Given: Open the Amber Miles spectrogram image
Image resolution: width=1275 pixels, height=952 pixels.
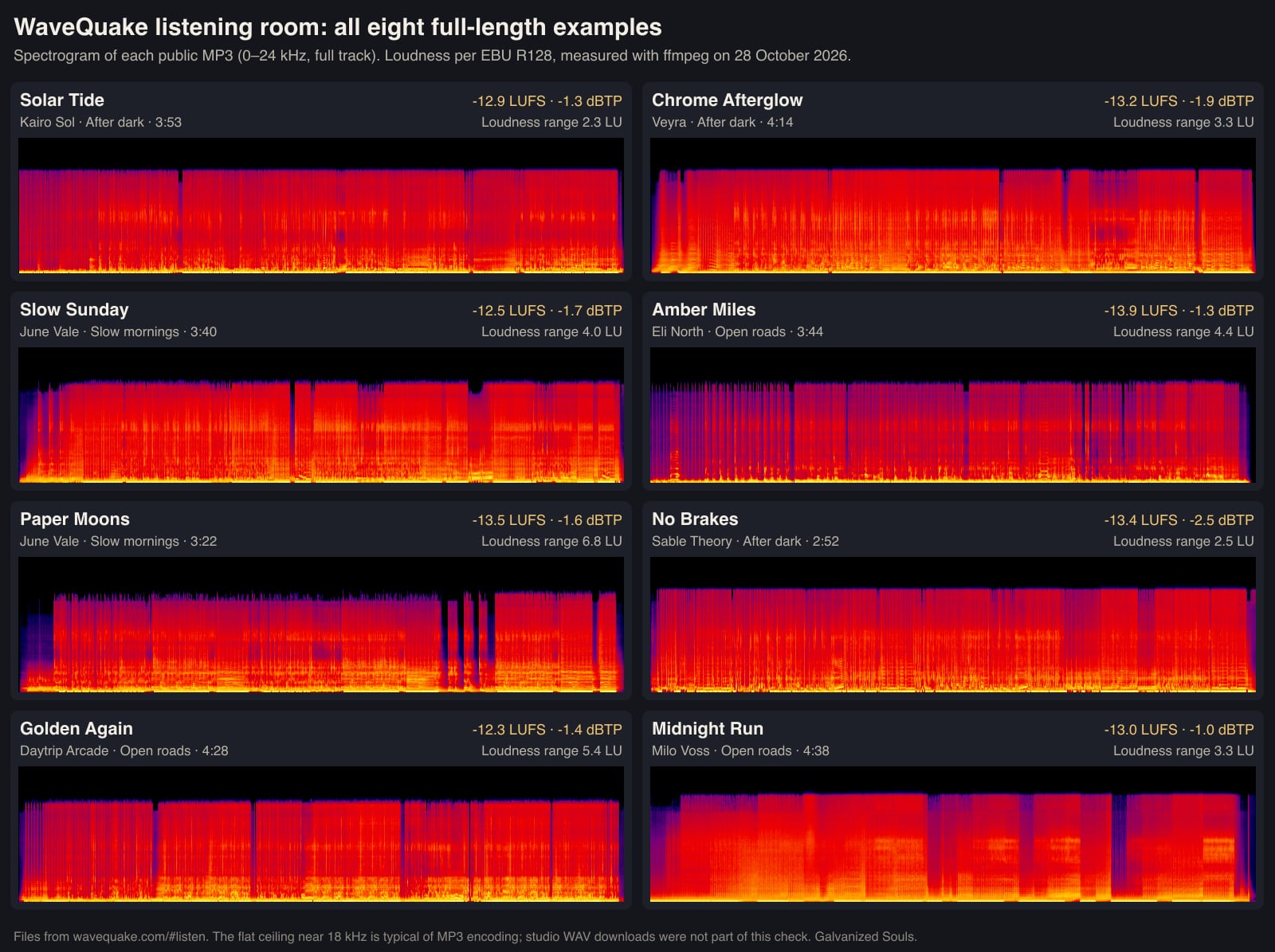Looking at the screenshot, I should 953,415.
